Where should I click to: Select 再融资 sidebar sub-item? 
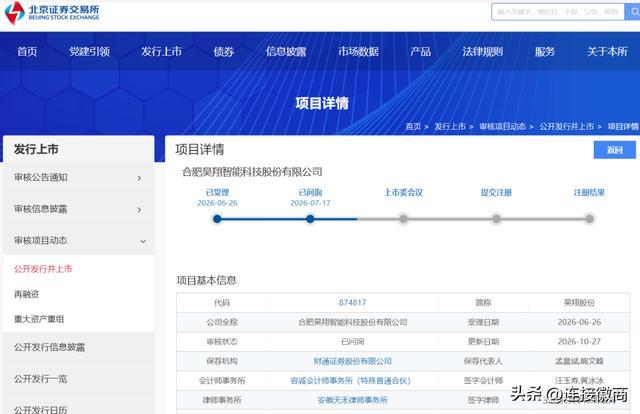pos(27,294)
